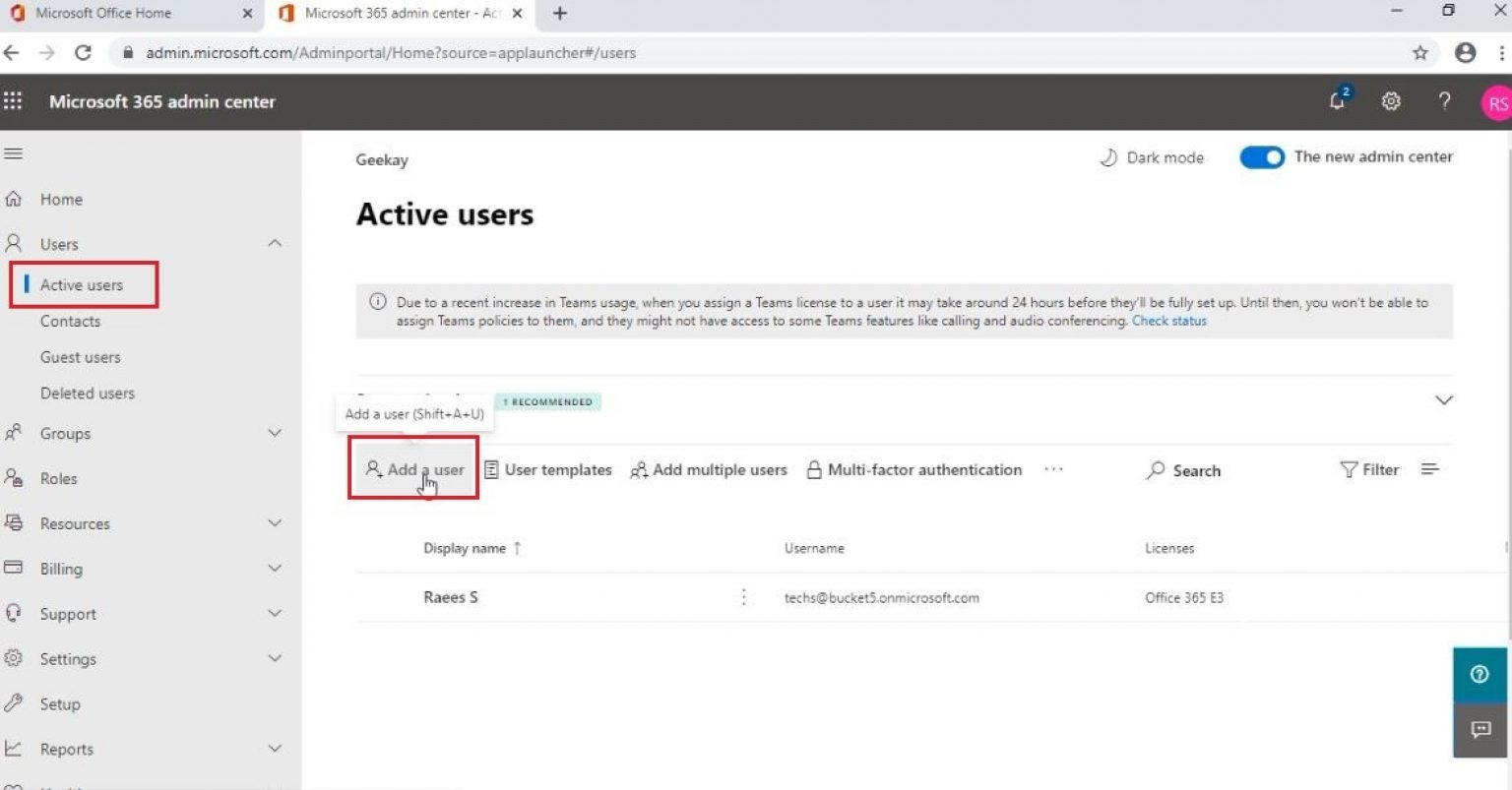1512x790 pixels.
Task: Open Multi-factor authentication settings
Action: (x=914, y=469)
